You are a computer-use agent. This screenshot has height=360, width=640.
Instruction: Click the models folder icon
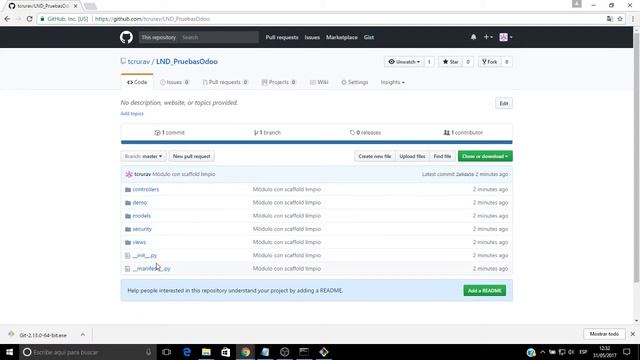click(128, 216)
